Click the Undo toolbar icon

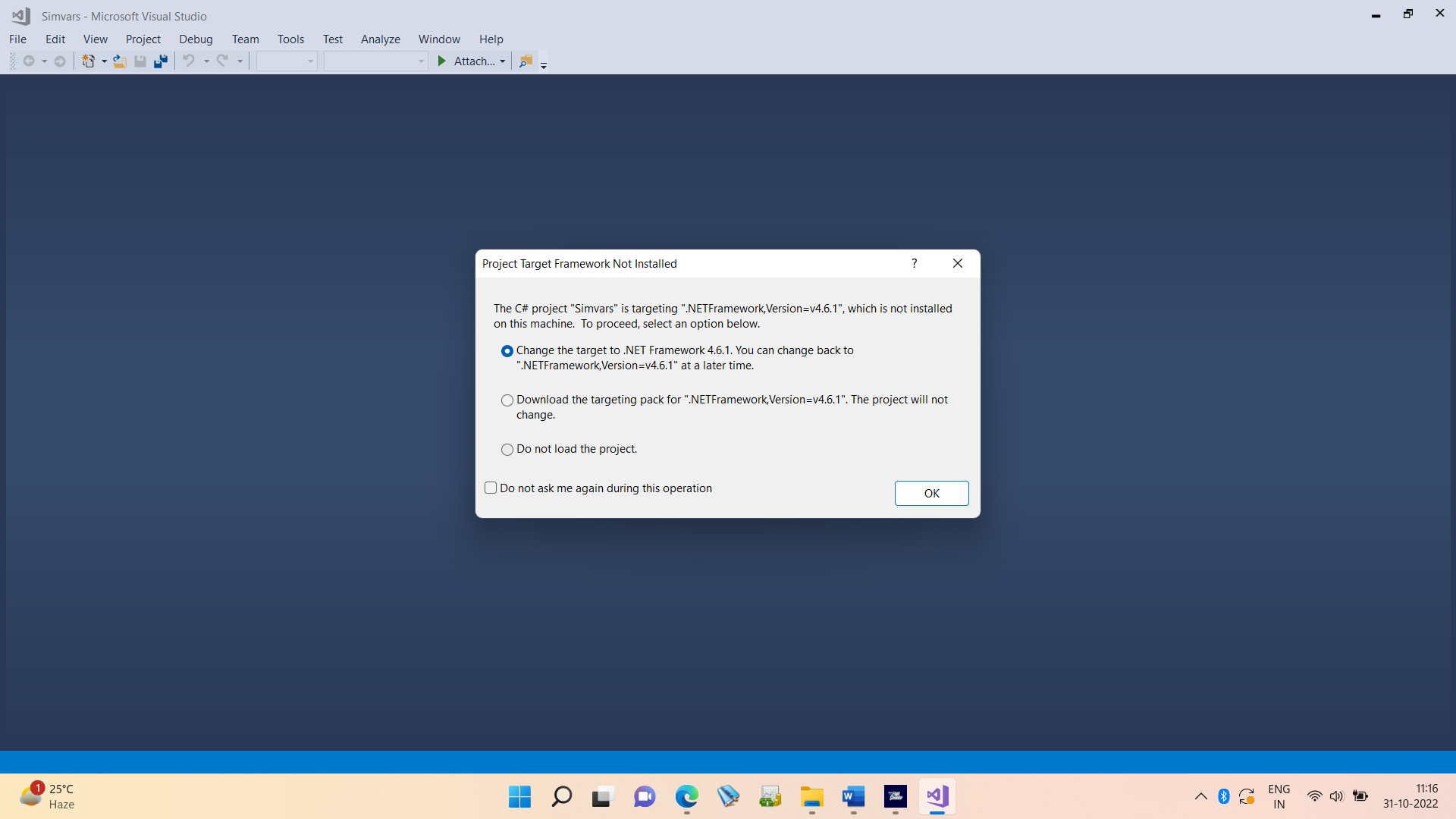click(188, 61)
